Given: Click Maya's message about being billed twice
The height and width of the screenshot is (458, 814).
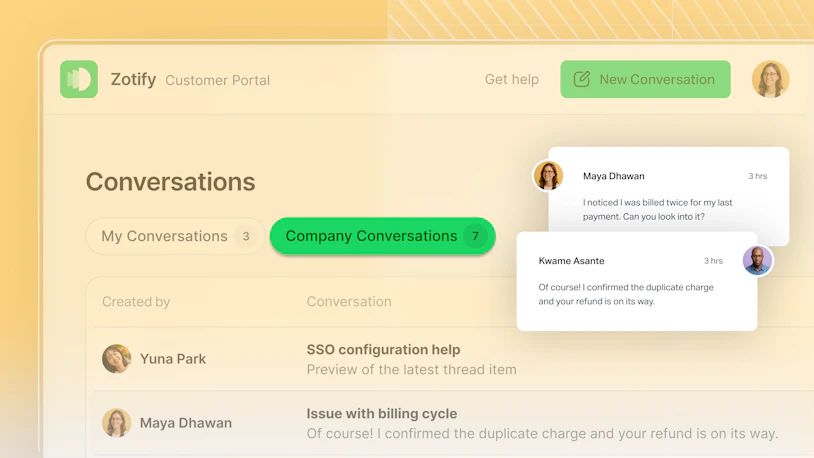Looking at the screenshot, I should coord(657,209).
